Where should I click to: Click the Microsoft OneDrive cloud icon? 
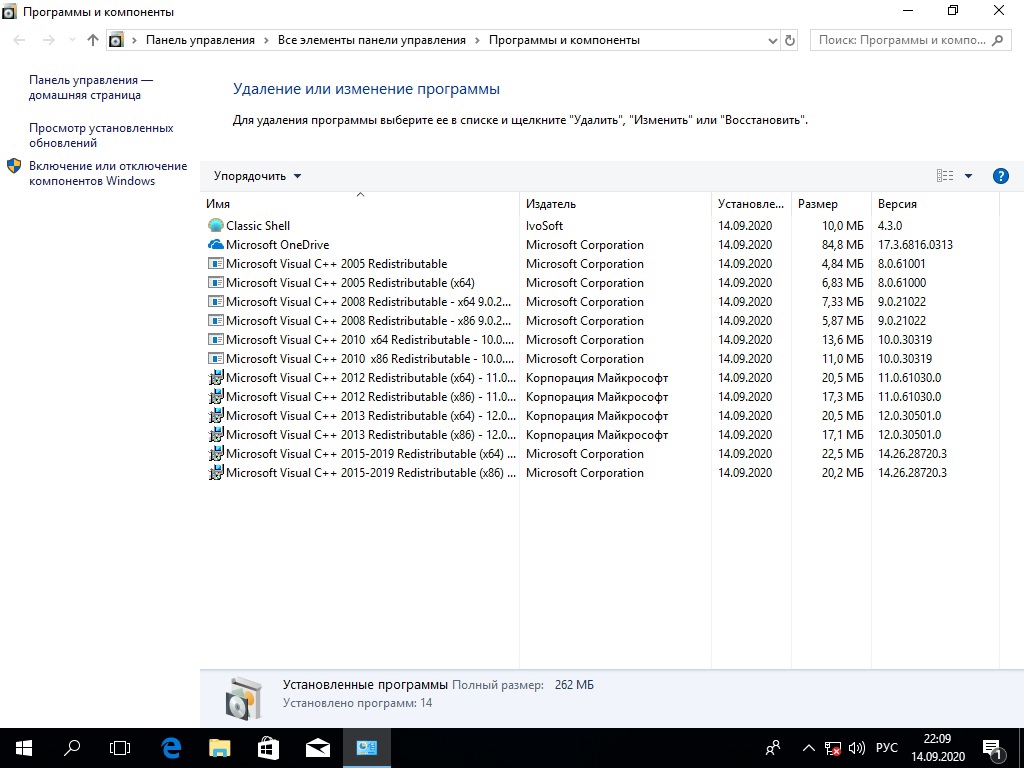(215, 245)
